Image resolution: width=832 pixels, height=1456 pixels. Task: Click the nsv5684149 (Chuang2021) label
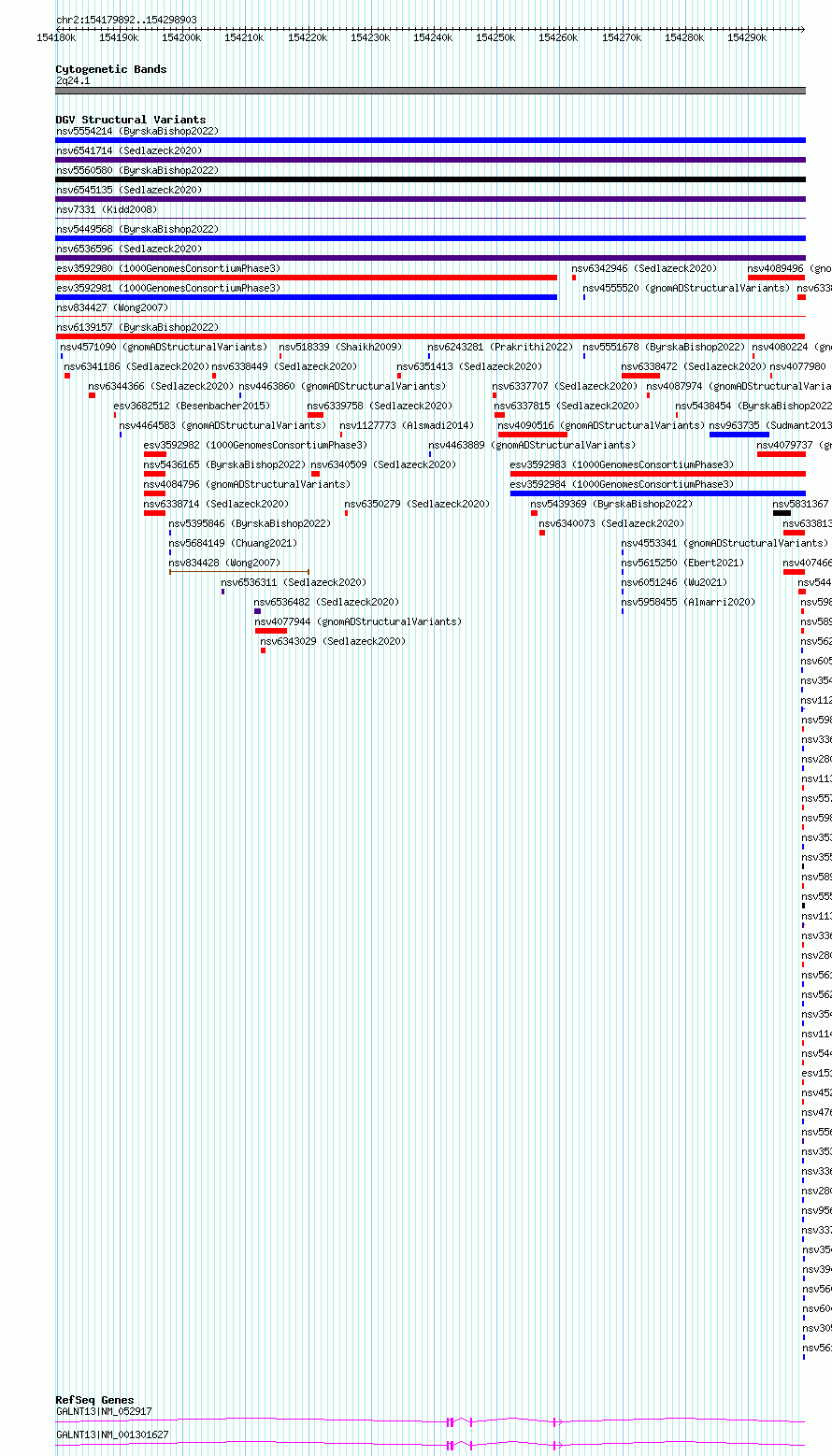coord(233,544)
